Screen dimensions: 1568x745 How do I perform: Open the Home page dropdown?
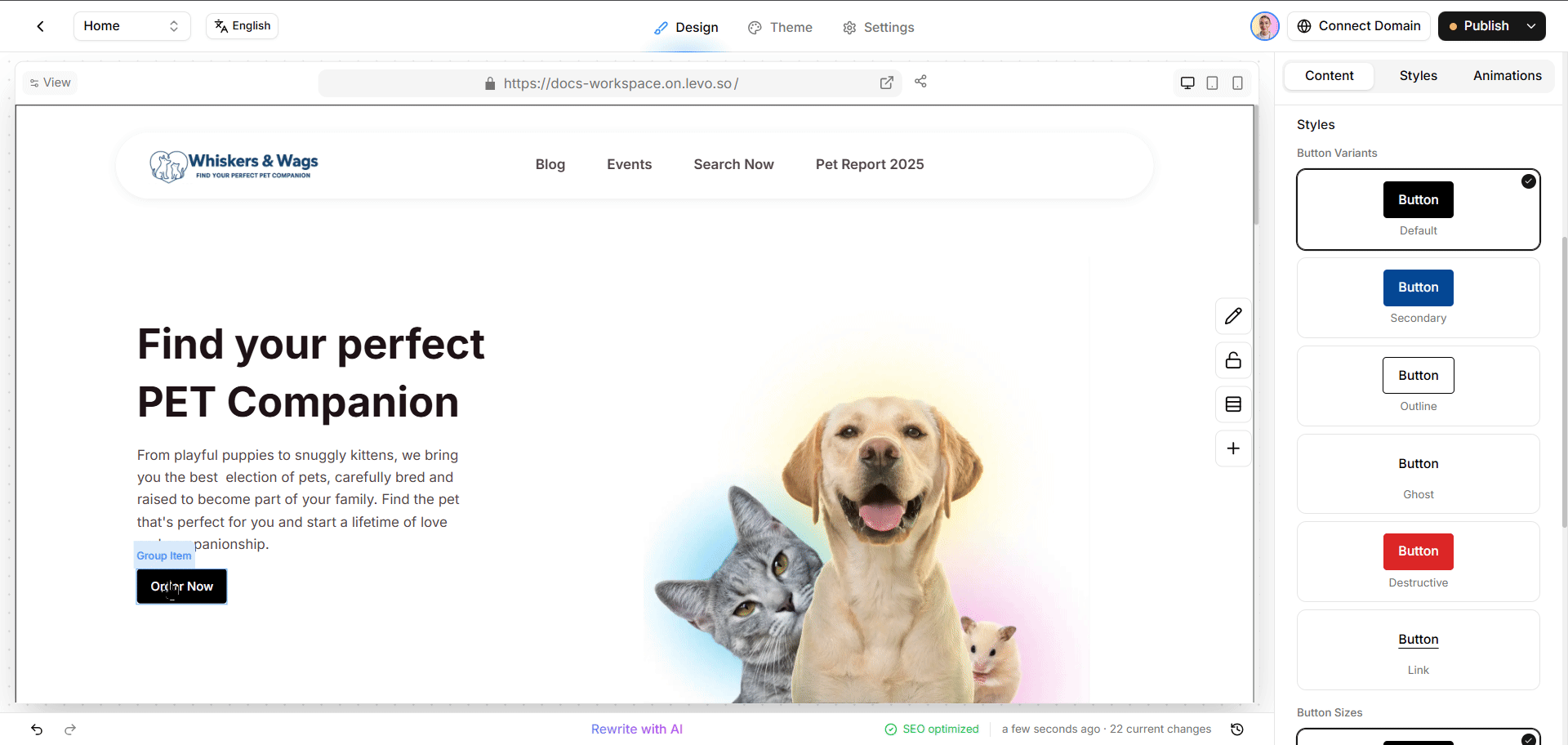tap(131, 26)
